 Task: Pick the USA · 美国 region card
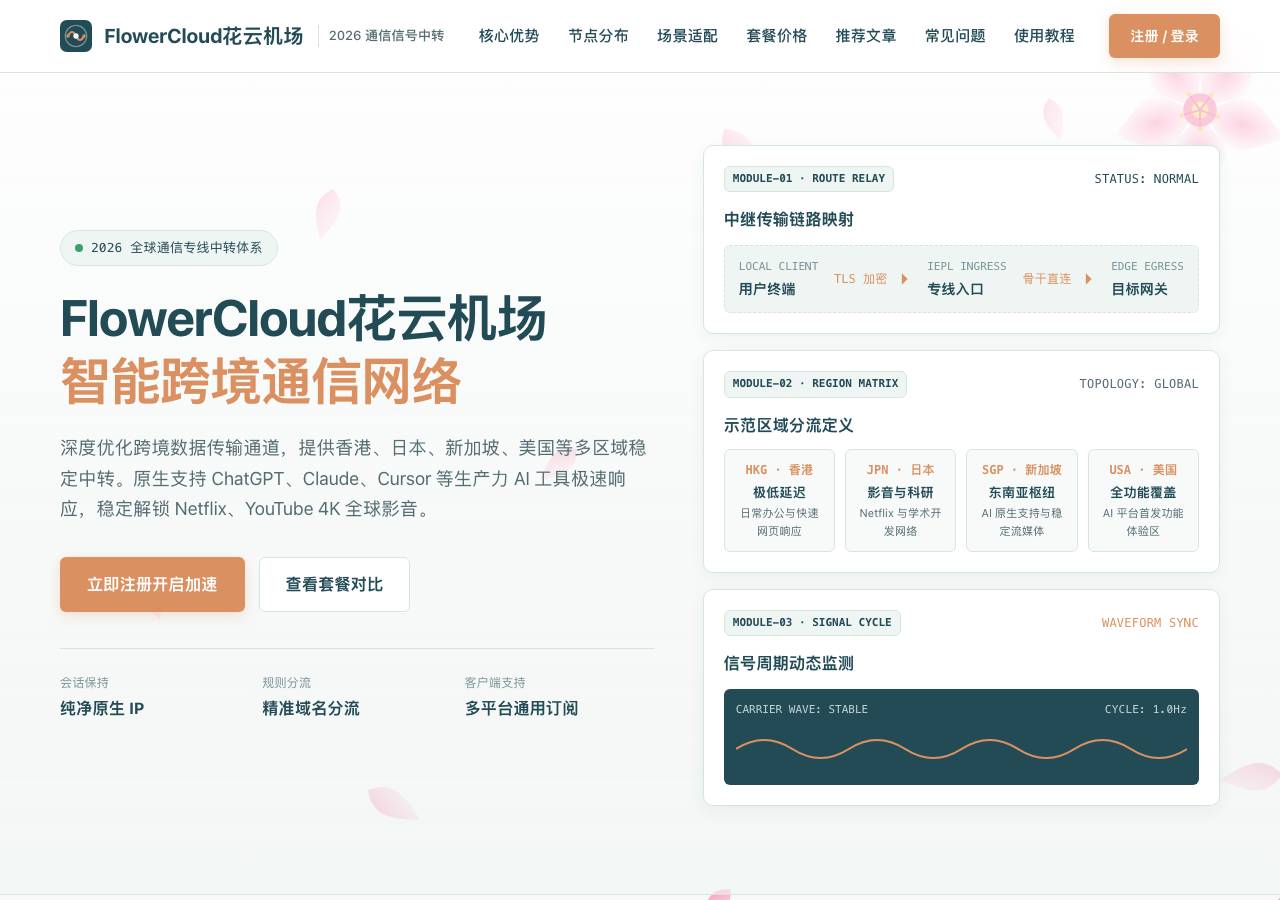(x=1143, y=500)
